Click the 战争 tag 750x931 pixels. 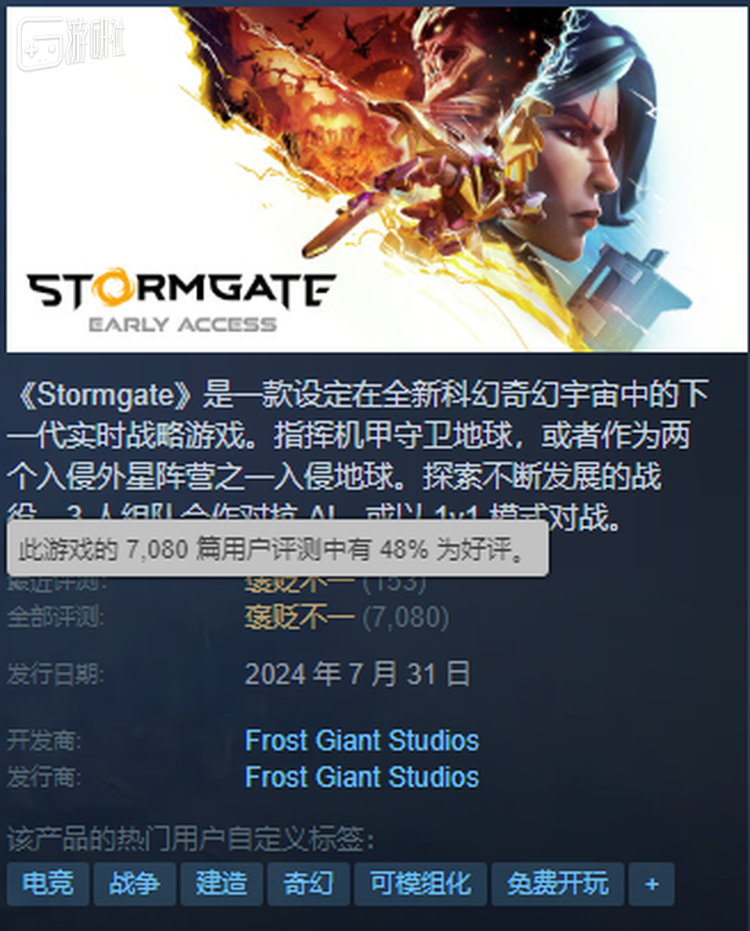[135, 884]
